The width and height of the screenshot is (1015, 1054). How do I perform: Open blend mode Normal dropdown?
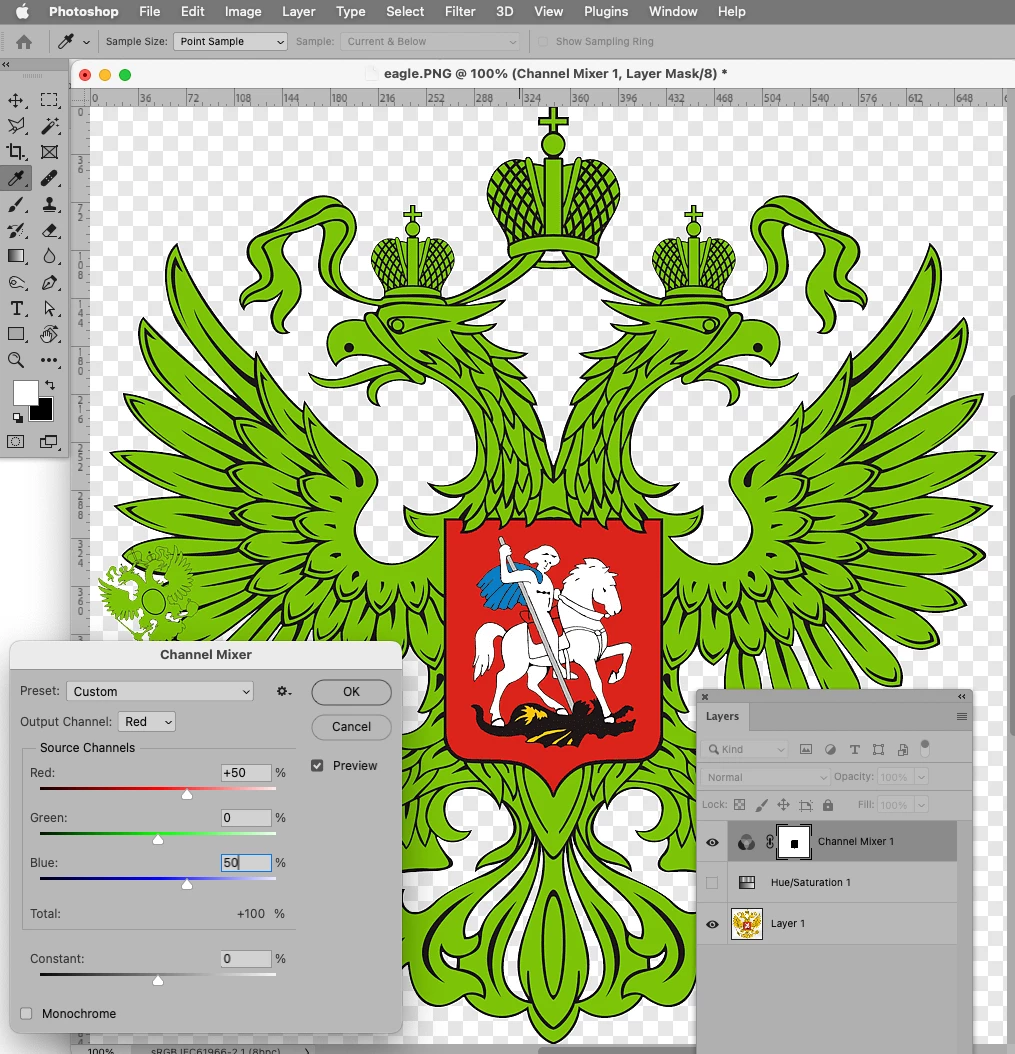(x=766, y=777)
